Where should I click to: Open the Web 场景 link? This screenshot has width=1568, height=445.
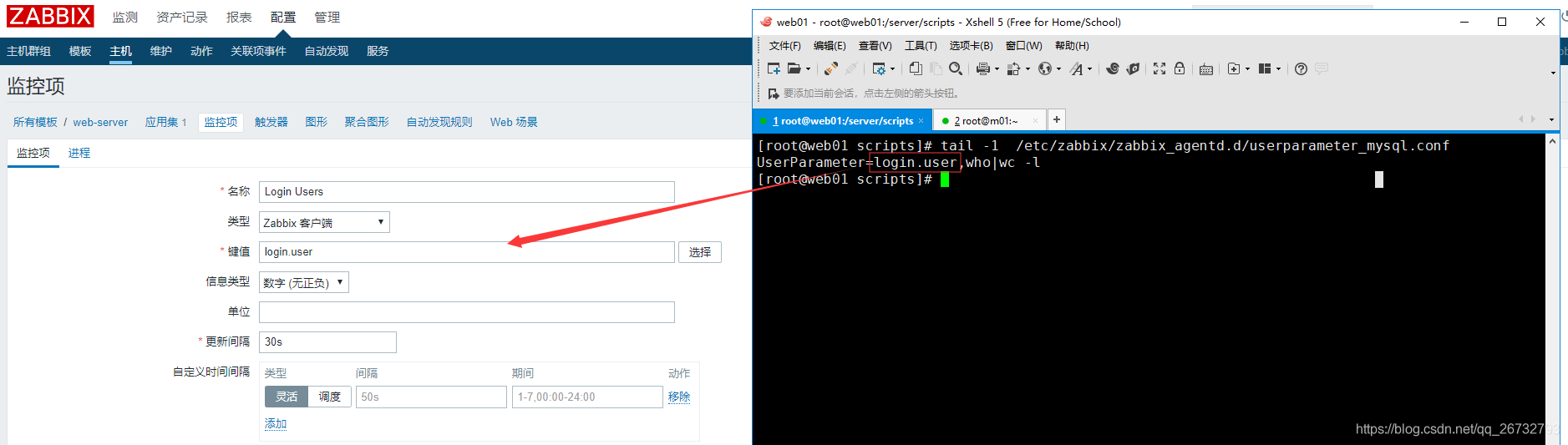[514, 122]
